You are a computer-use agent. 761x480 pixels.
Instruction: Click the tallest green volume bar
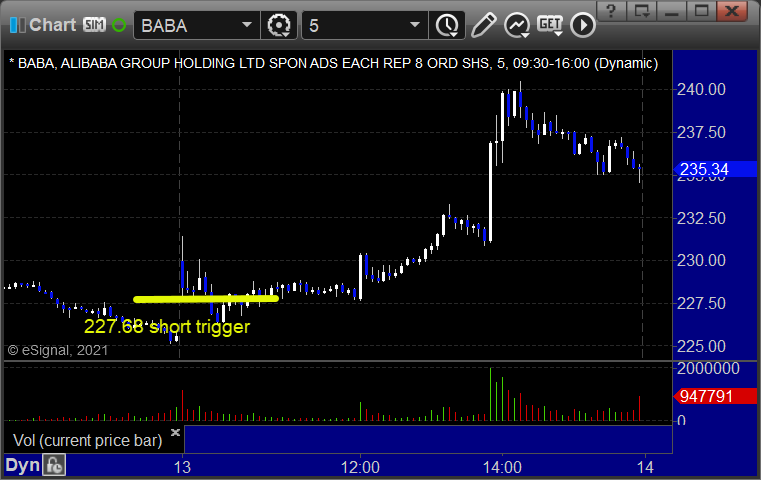pos(491,394)
